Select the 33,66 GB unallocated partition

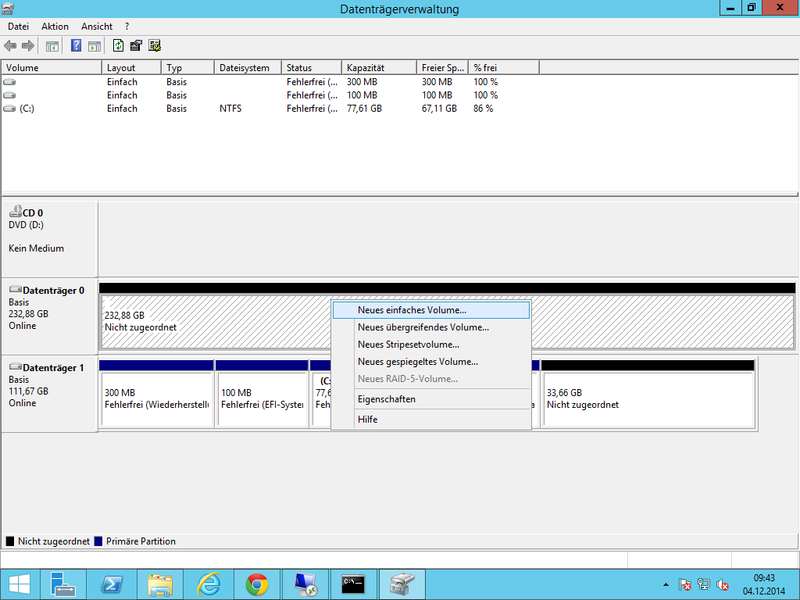647,399
